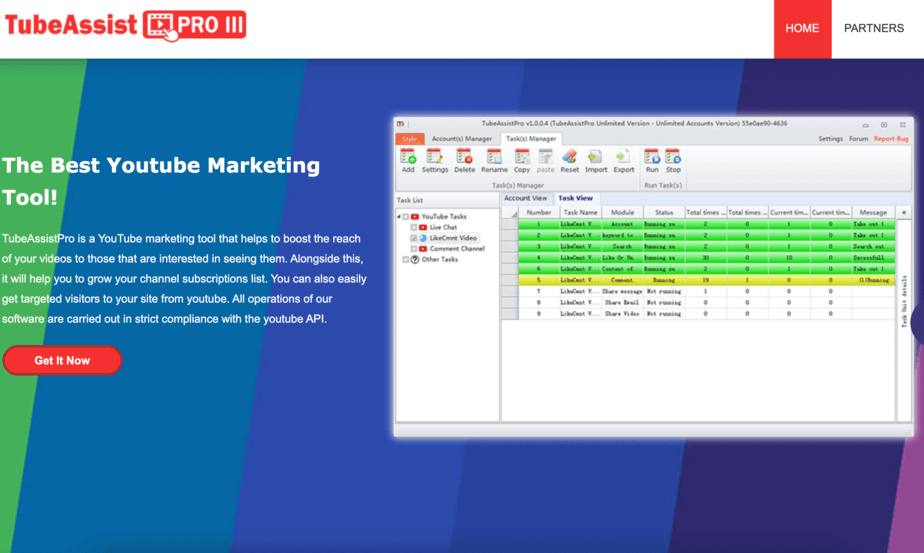Sort by the Status column header

pyautogui.click(x=664, y=212)
